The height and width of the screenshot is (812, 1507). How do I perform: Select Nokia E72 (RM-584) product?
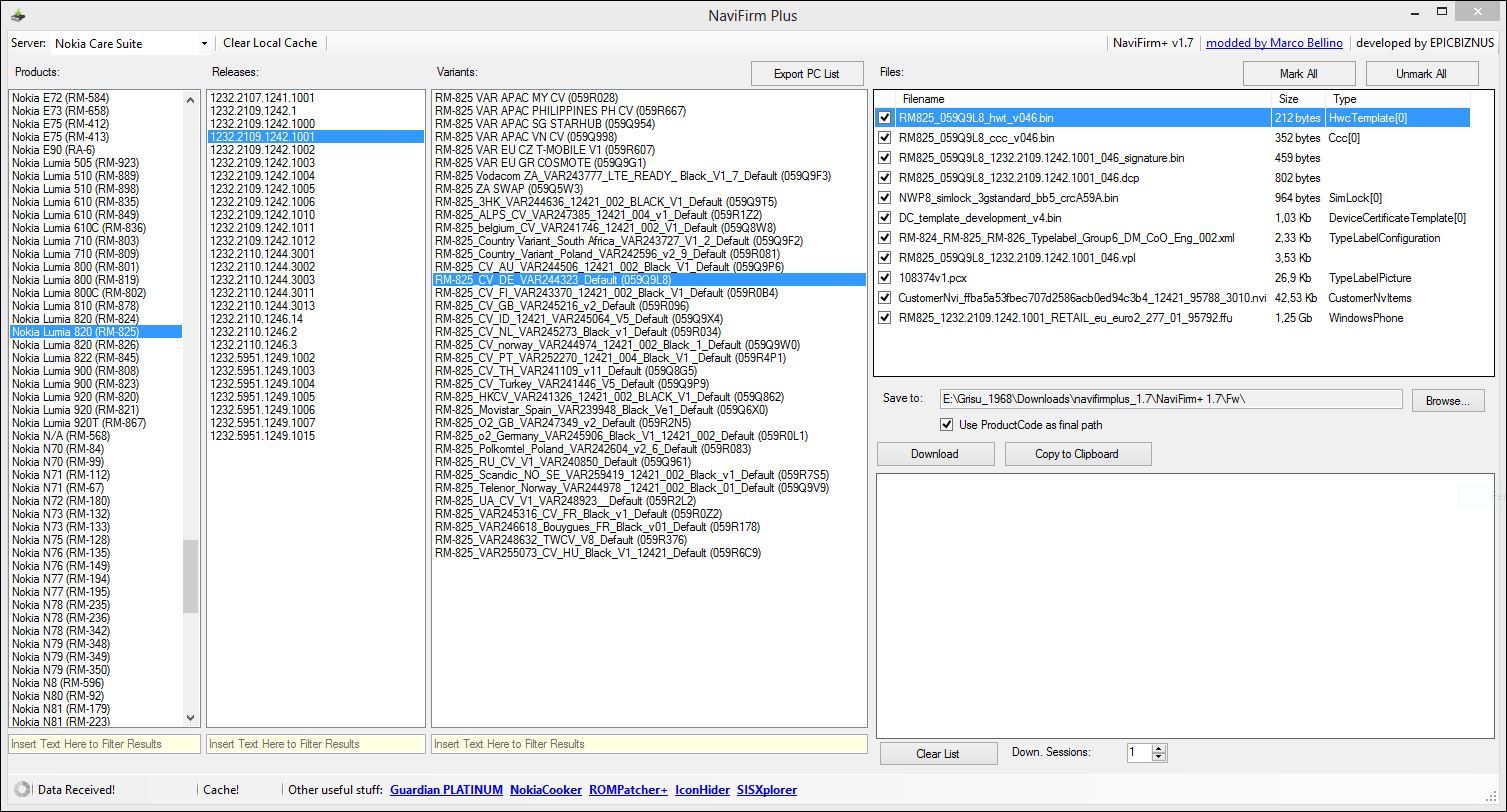(60, 98)
